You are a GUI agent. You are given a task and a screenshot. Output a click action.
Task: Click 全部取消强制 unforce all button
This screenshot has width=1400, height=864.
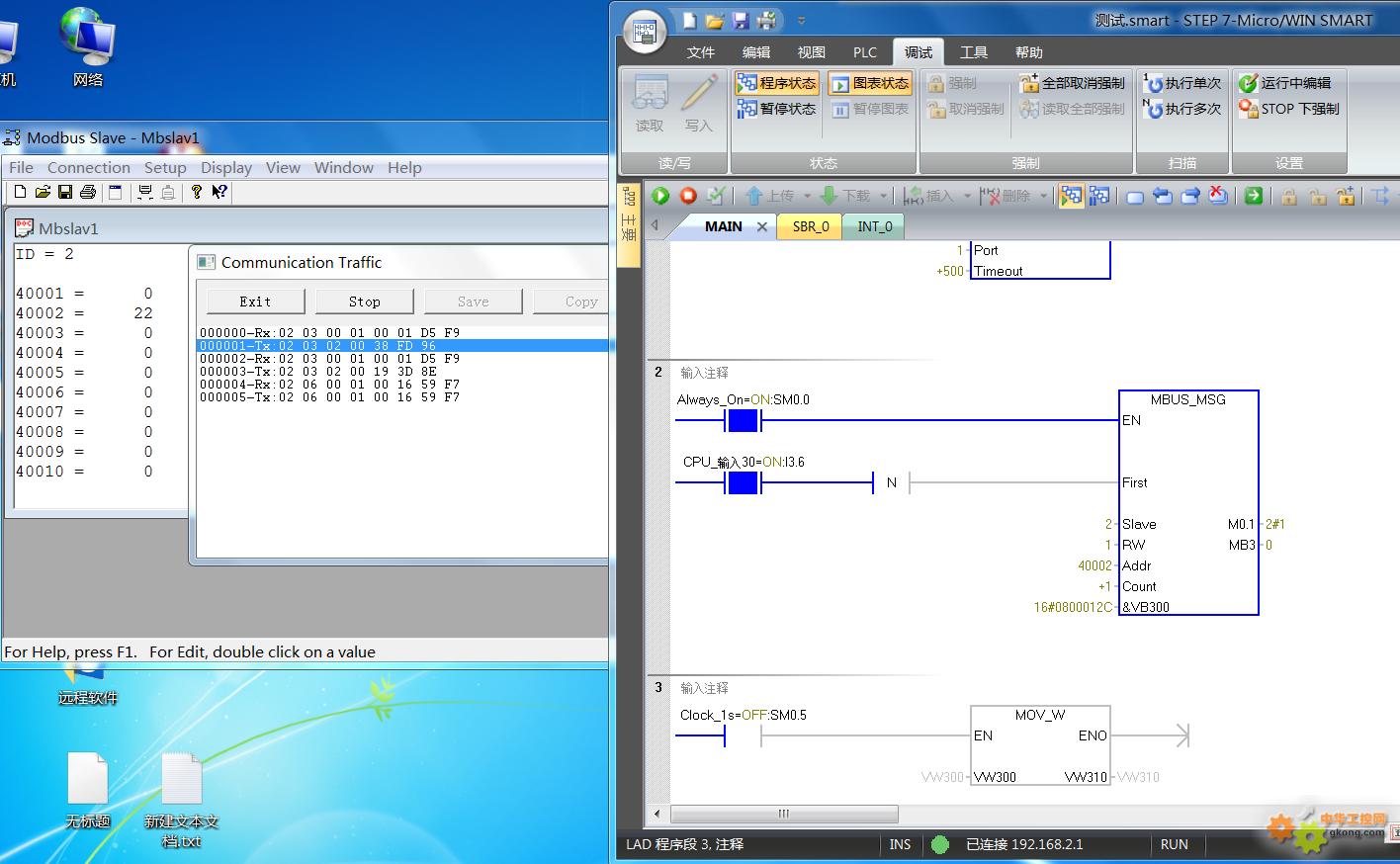pyautogui.click(x=1073, y=83)
